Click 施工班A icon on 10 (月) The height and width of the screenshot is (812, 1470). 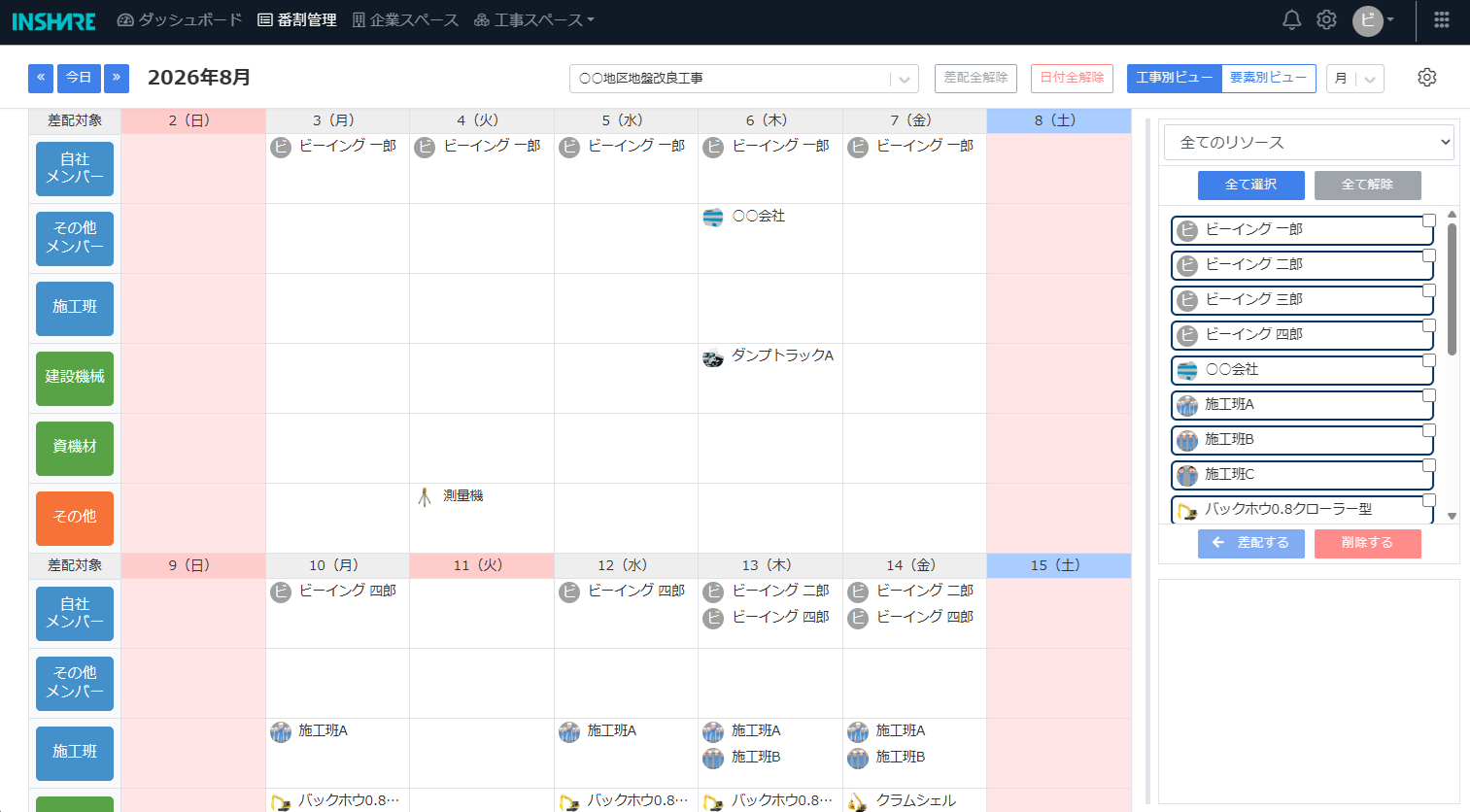point(281,731)
